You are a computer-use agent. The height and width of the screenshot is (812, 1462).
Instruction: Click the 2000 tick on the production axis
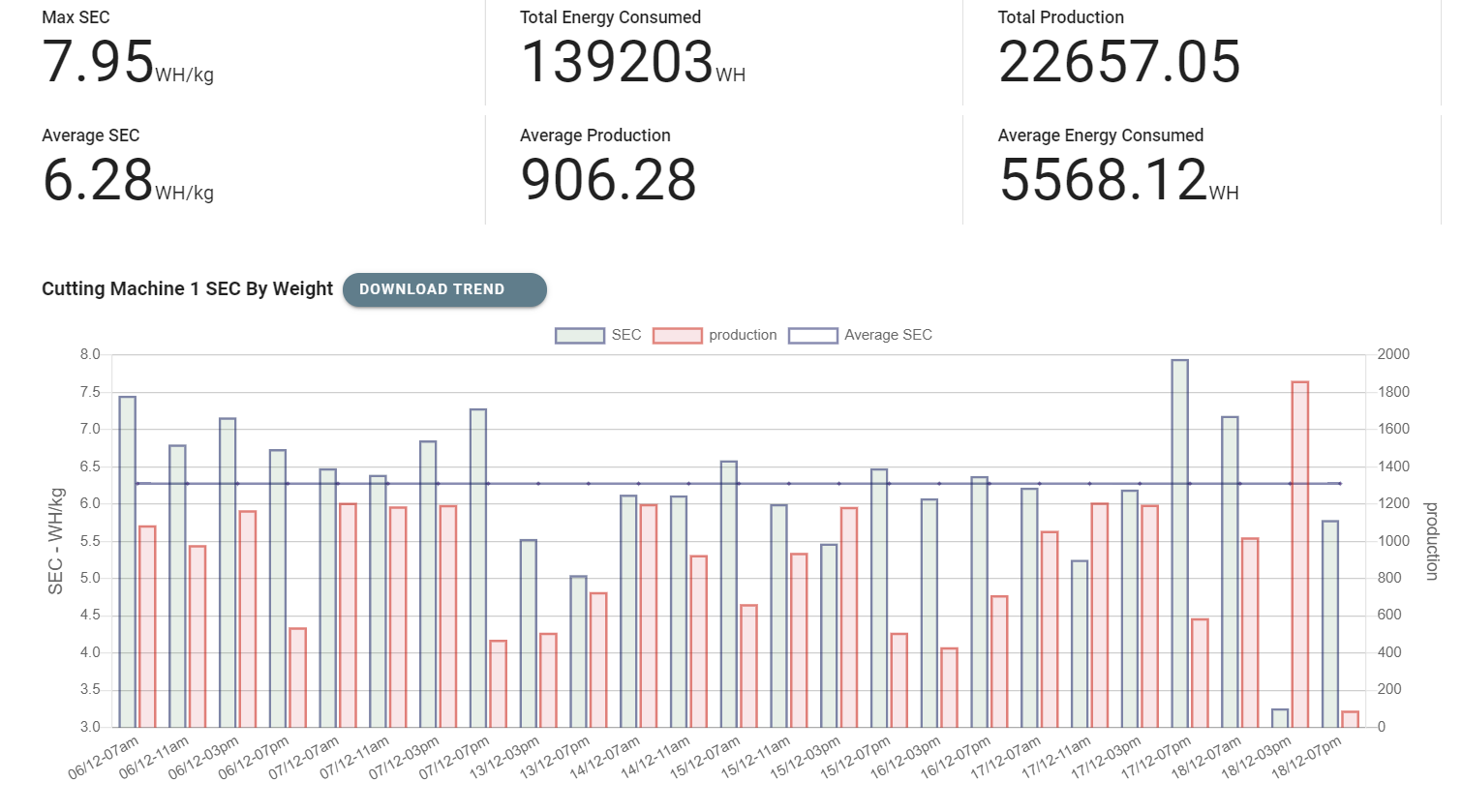point(1393,354)
